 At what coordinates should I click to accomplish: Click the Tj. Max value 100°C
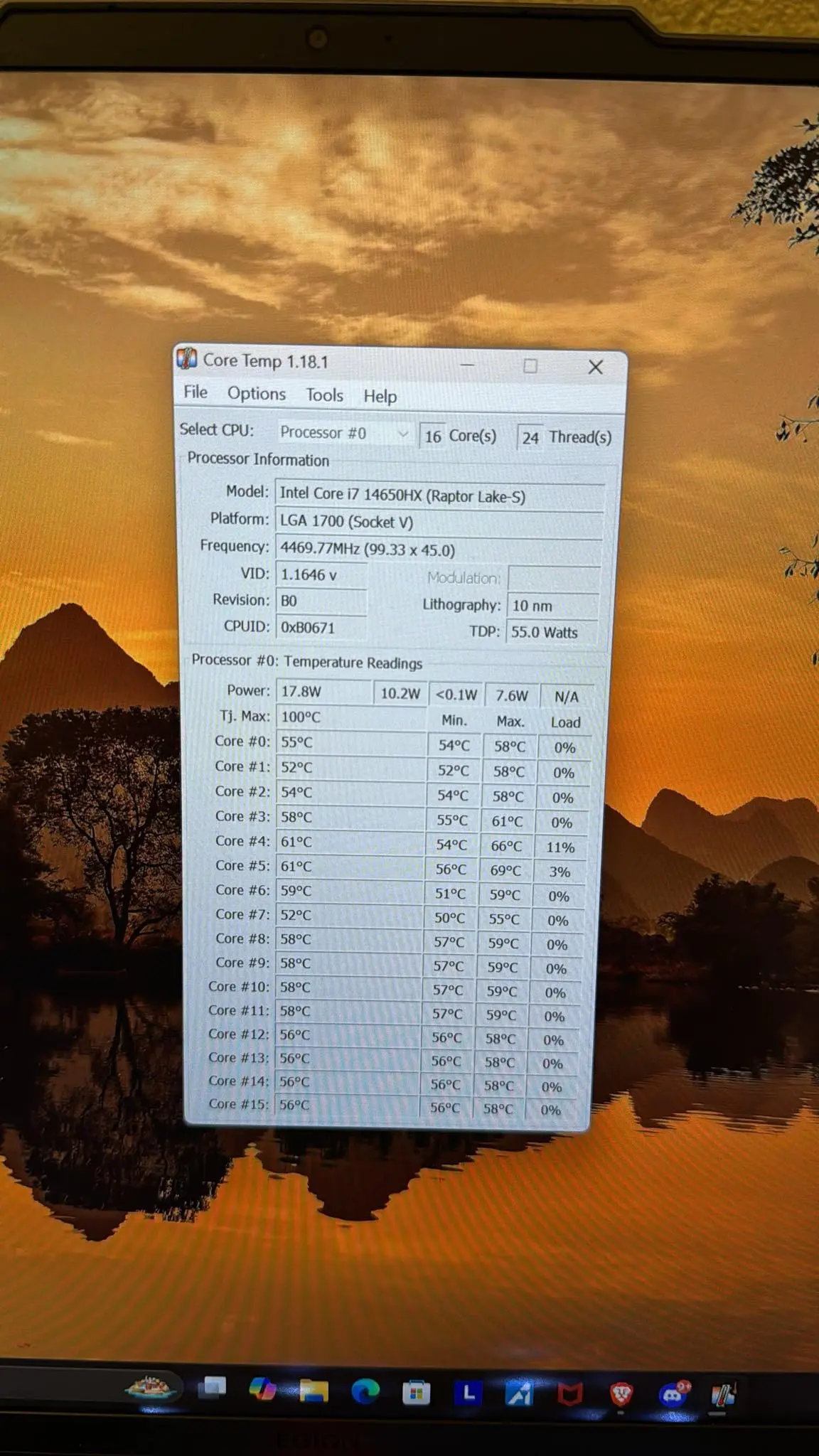[x=351, y=717]
